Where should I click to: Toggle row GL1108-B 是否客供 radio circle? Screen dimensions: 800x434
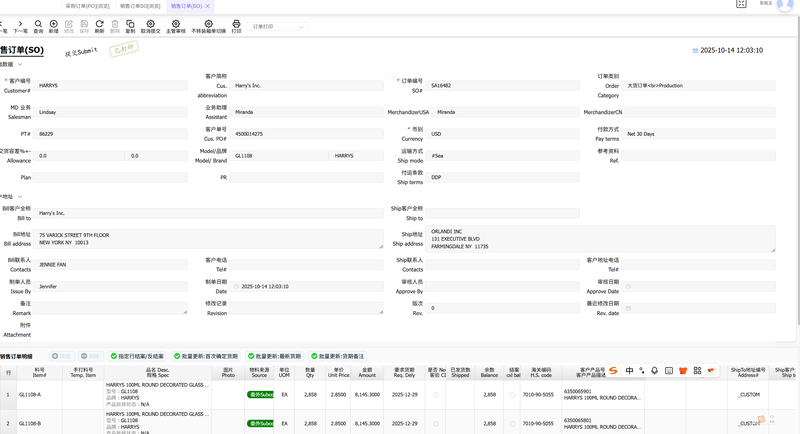[436, 423]
